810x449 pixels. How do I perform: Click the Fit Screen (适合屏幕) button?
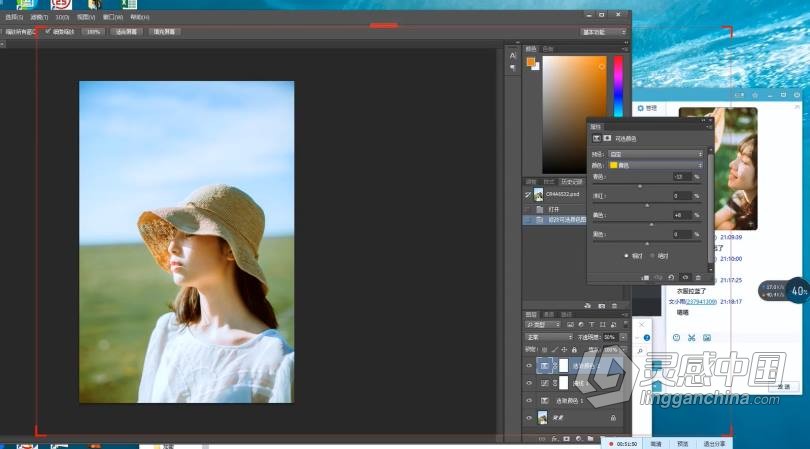127,32
